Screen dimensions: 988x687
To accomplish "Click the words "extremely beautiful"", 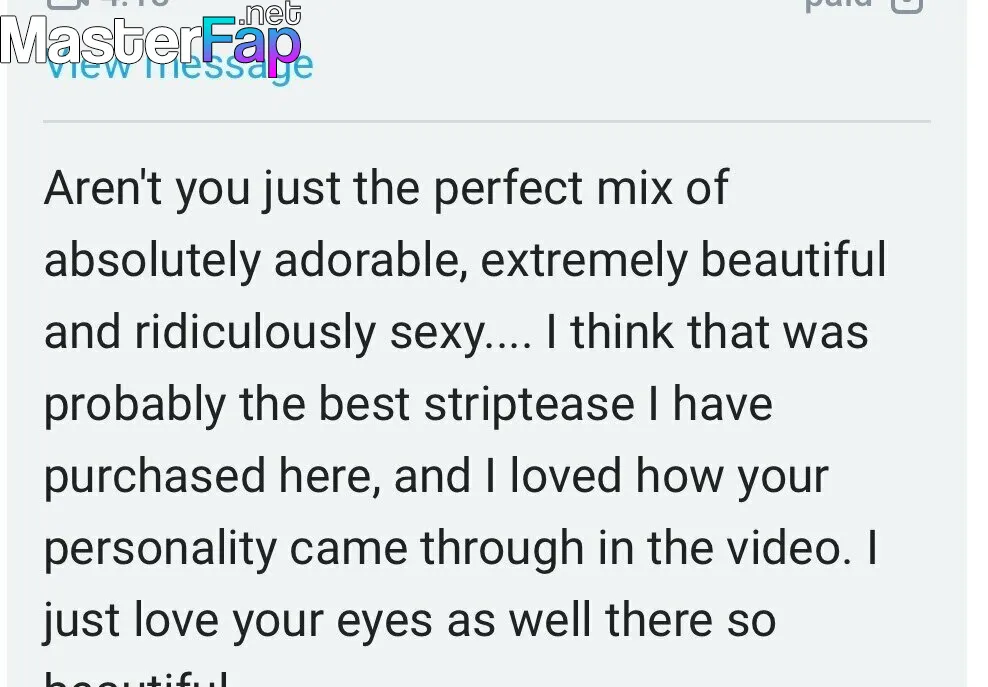I will click(684, 260).
